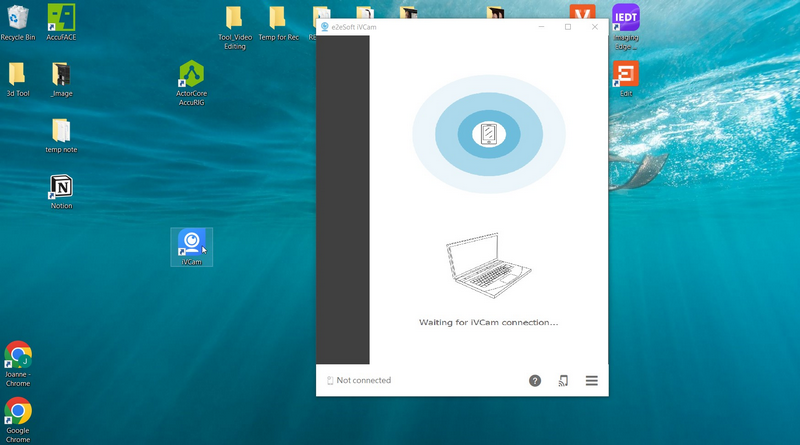Select the Recycle Bin desktop icon
This screenshot has width=800, height=445.
point(18,23)
